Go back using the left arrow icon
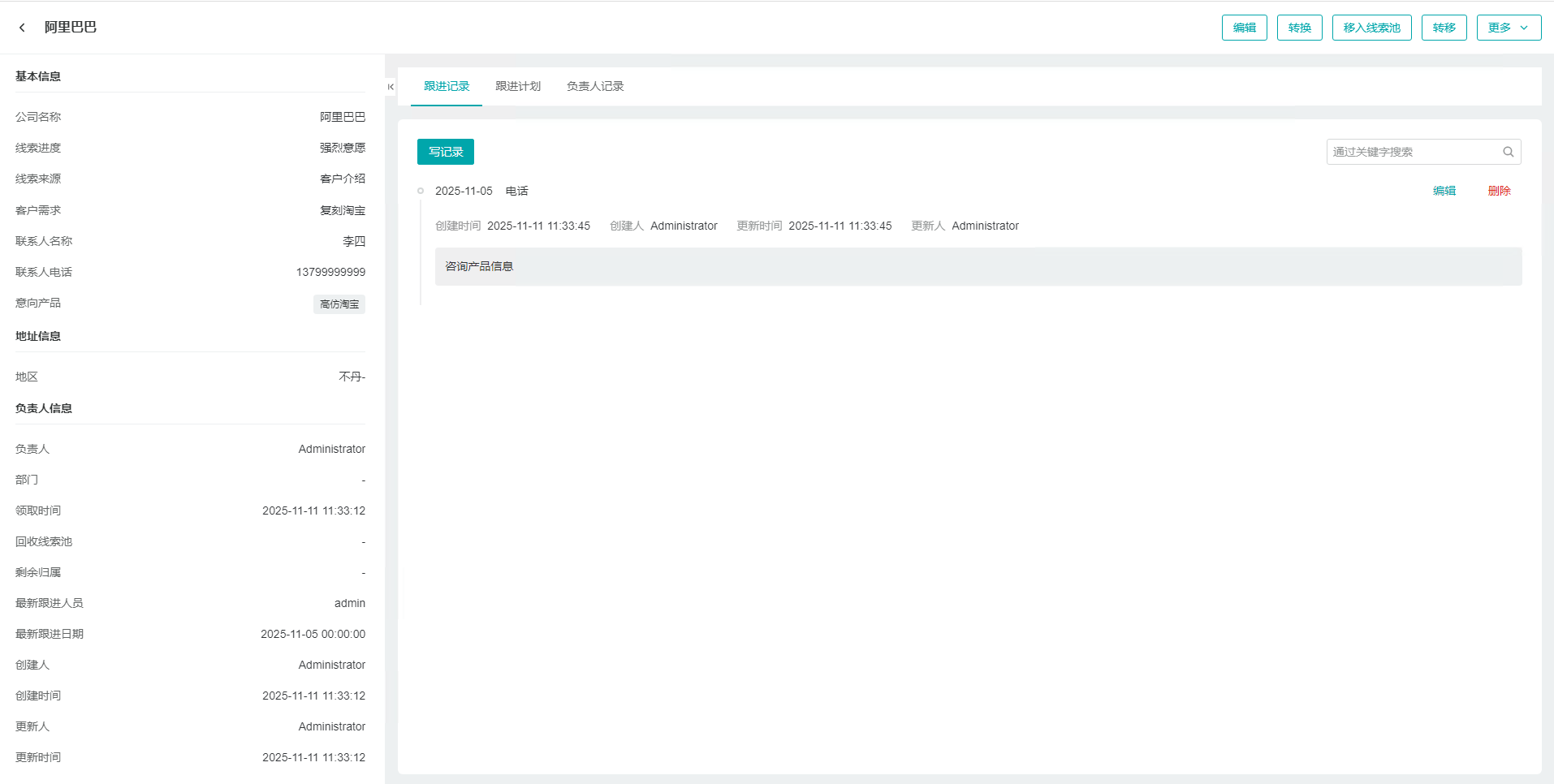The image size is (1554, 784). [22, 28]
